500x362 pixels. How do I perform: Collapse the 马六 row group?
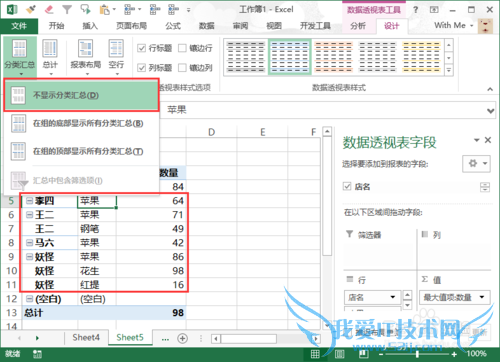click(30, 243)
